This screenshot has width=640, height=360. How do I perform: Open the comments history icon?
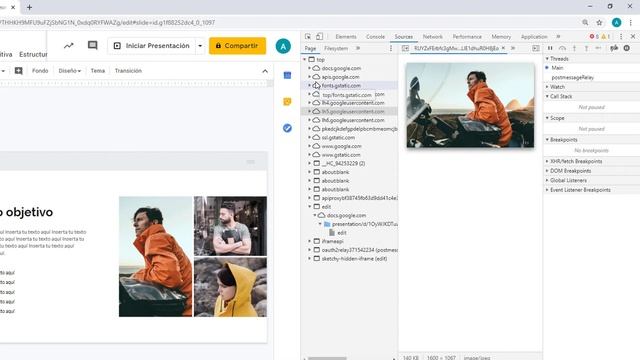click(93, 45)
